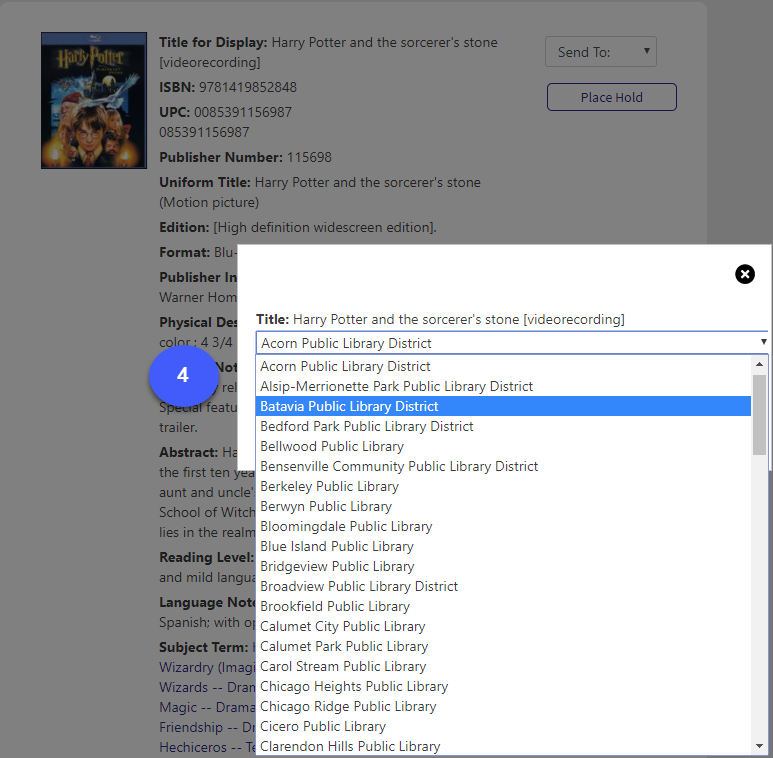This screenshot has width=773, height=758.
Task: Choose Batavia Public Library District
Action: pyautogui.click(x=503, y=406)
